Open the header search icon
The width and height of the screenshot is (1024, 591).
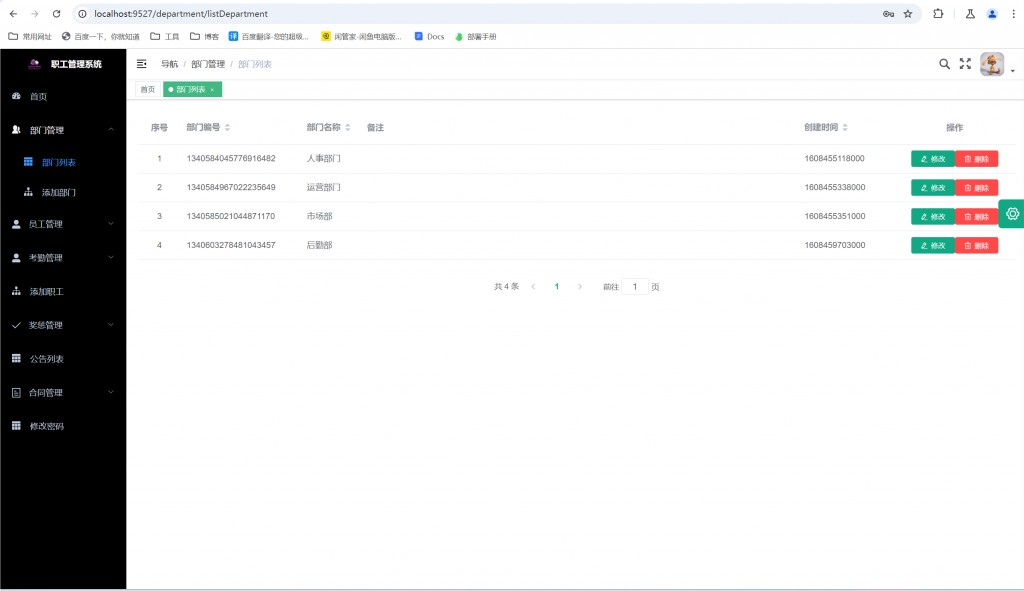(944, 64)
